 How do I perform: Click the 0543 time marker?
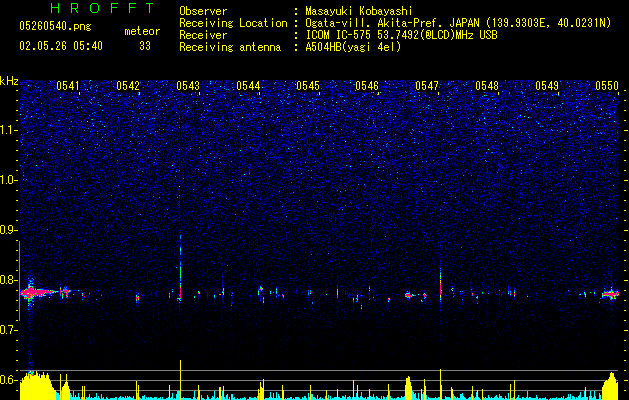point(188,86)
